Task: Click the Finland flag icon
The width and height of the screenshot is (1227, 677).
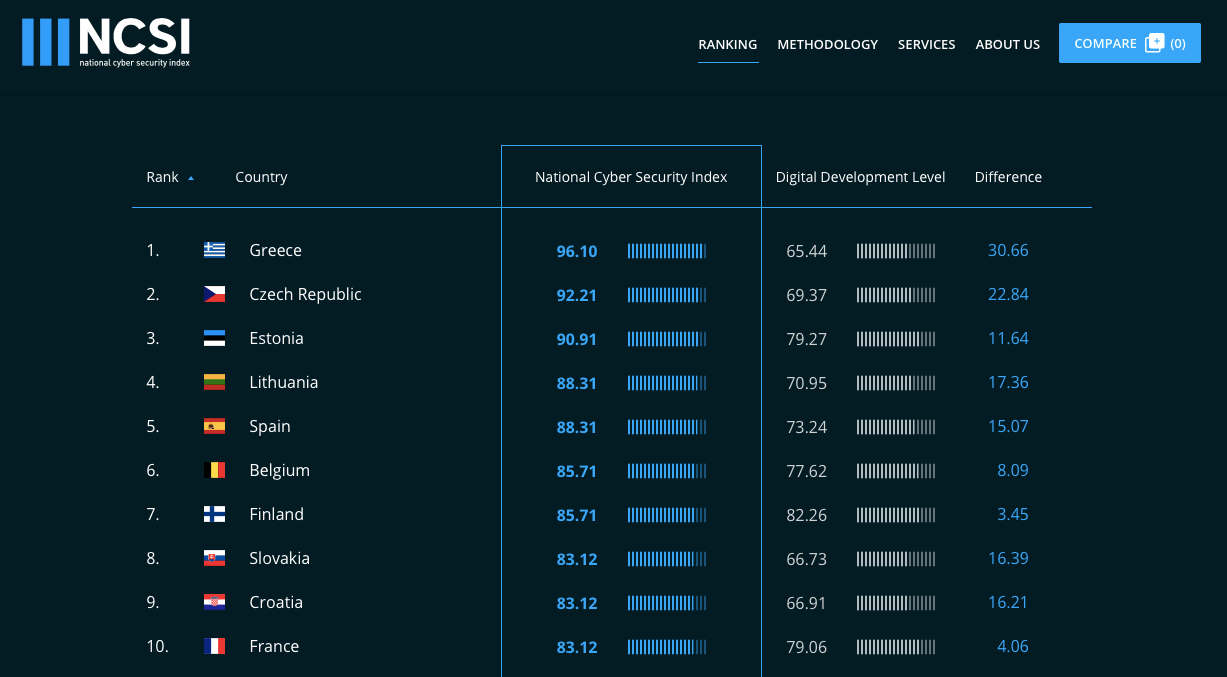Action: 214,514
